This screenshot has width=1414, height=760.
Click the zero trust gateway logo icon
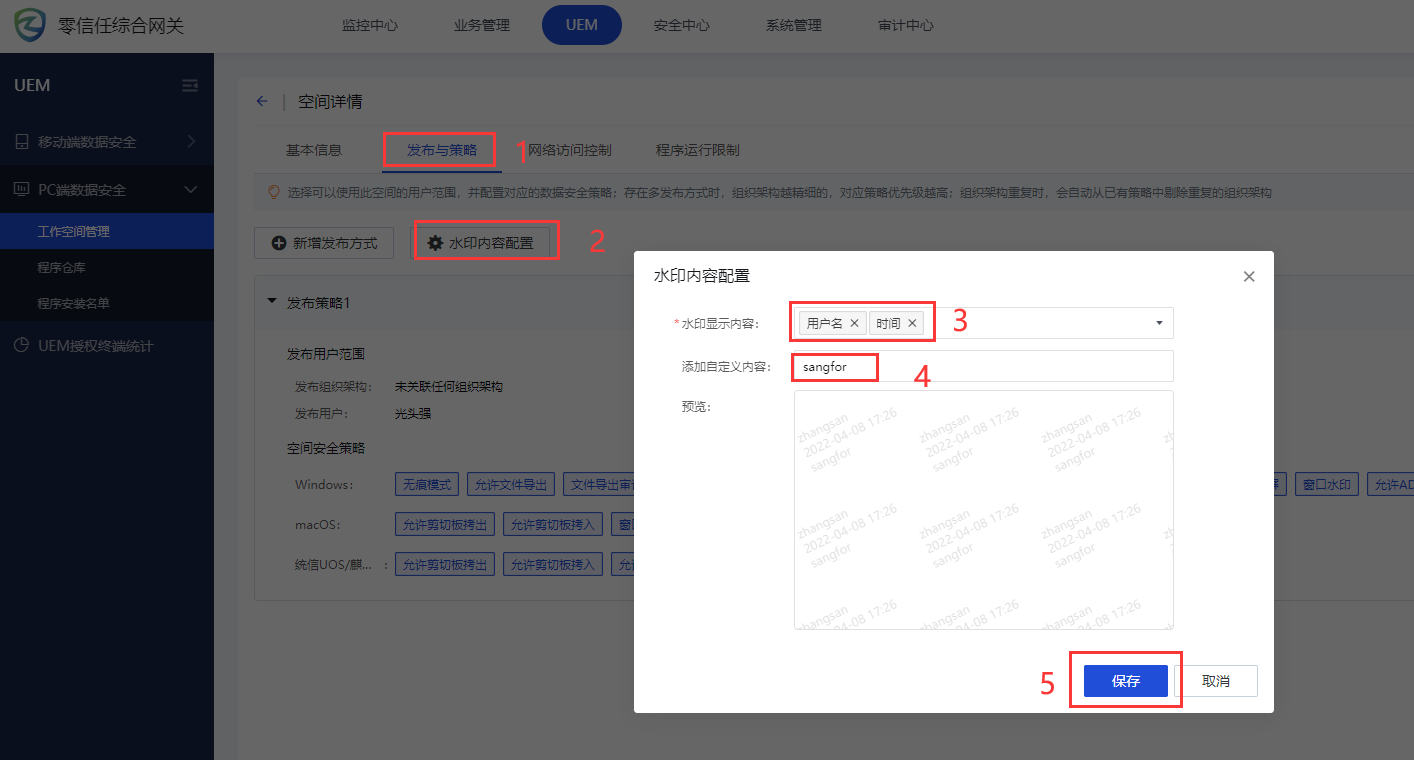29,25
